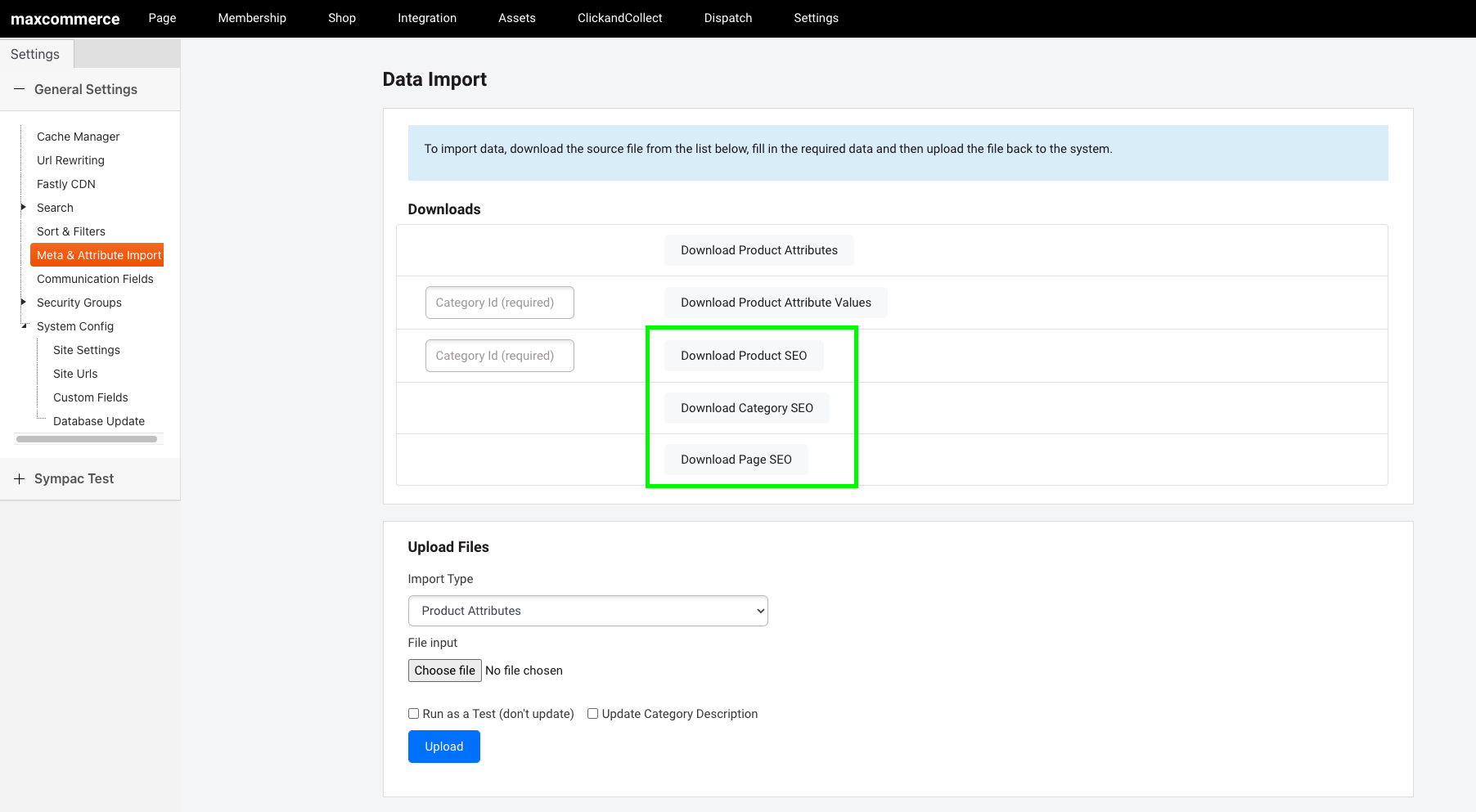Enable Run as a Test checkbox

(x=413, y=714)
